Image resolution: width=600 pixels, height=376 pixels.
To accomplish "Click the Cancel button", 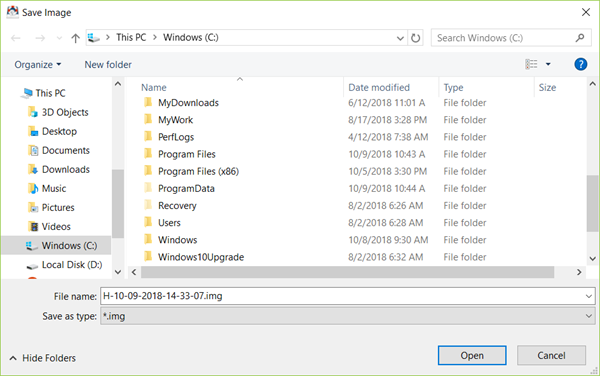I will point(551,355).
